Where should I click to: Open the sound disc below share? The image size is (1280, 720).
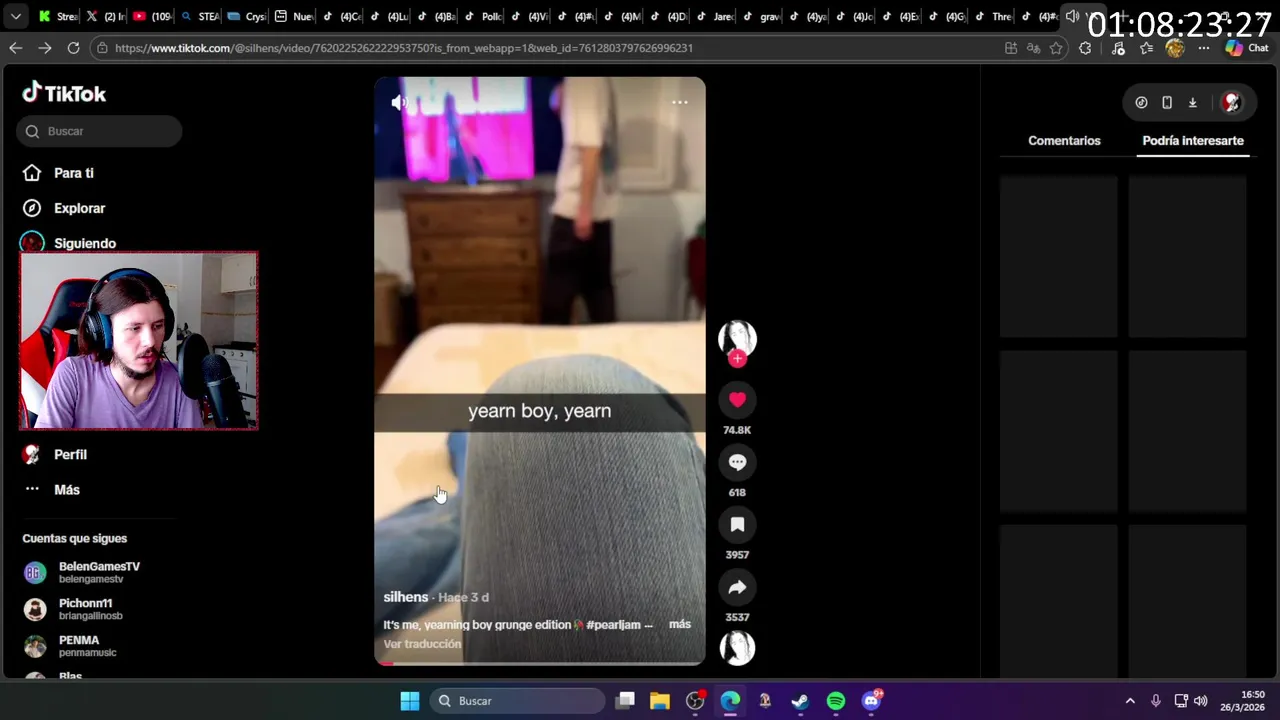coord(737,648)
